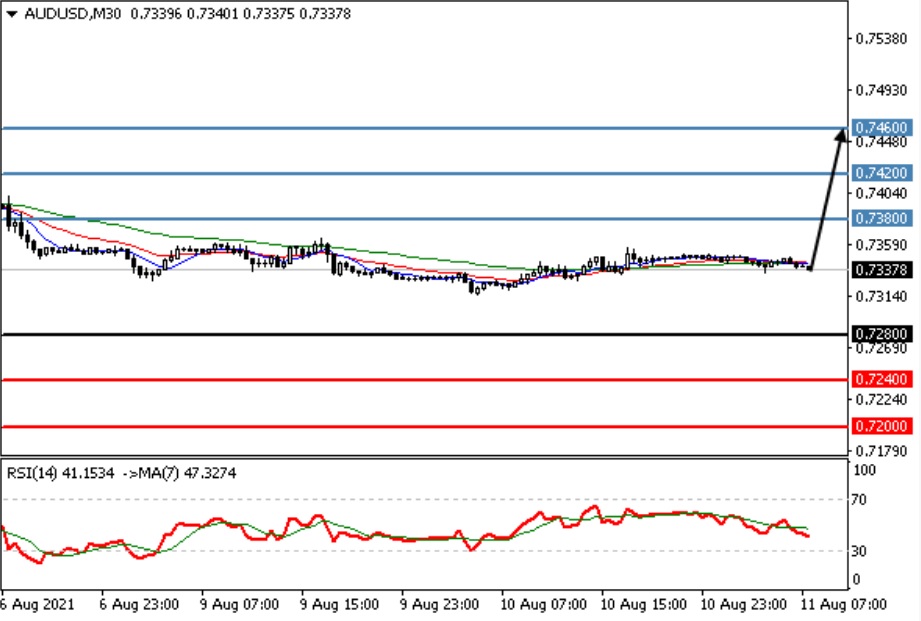Viewport: 921px width, 621px height.
Task: Click the RSI overbought level 70 label
Action: click(x=859, y=500)
